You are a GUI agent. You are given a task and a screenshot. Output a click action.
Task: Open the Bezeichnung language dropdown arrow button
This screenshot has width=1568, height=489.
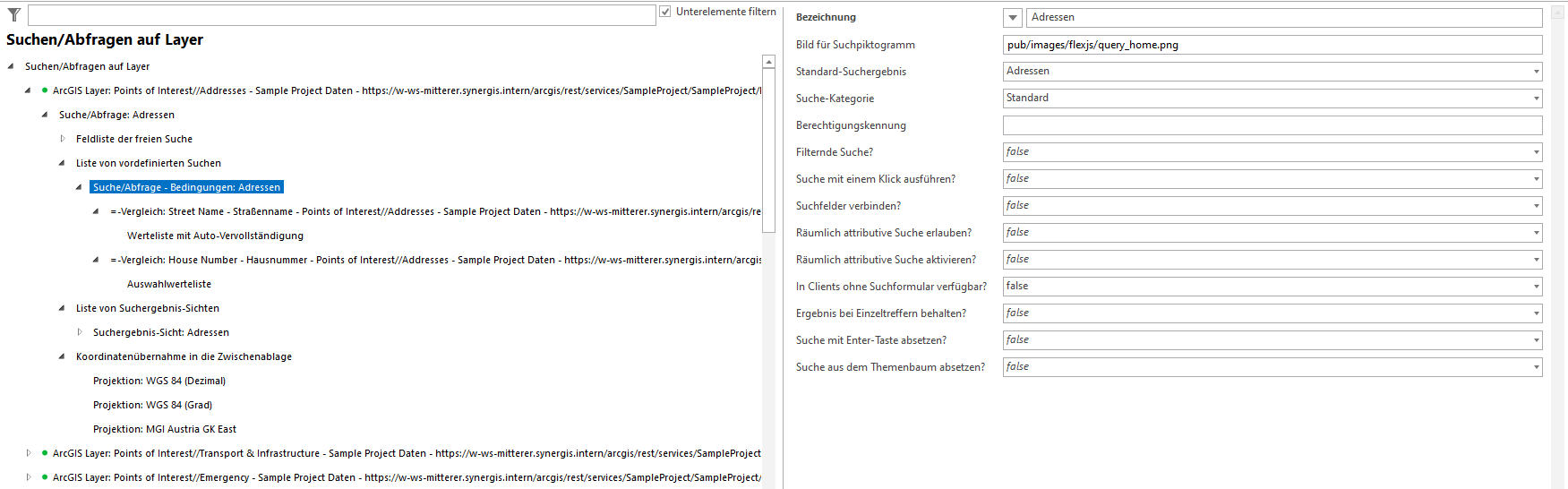click(1013, 18)
